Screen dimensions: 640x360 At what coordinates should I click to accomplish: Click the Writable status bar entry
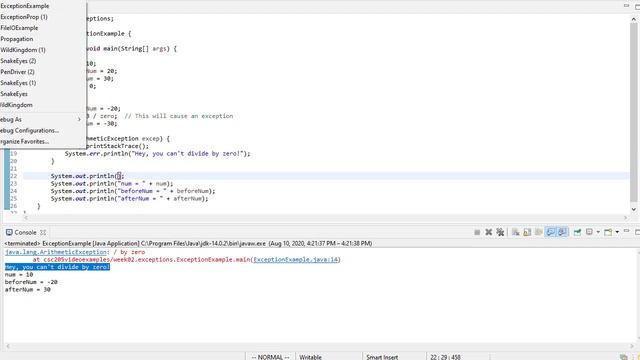310,357
